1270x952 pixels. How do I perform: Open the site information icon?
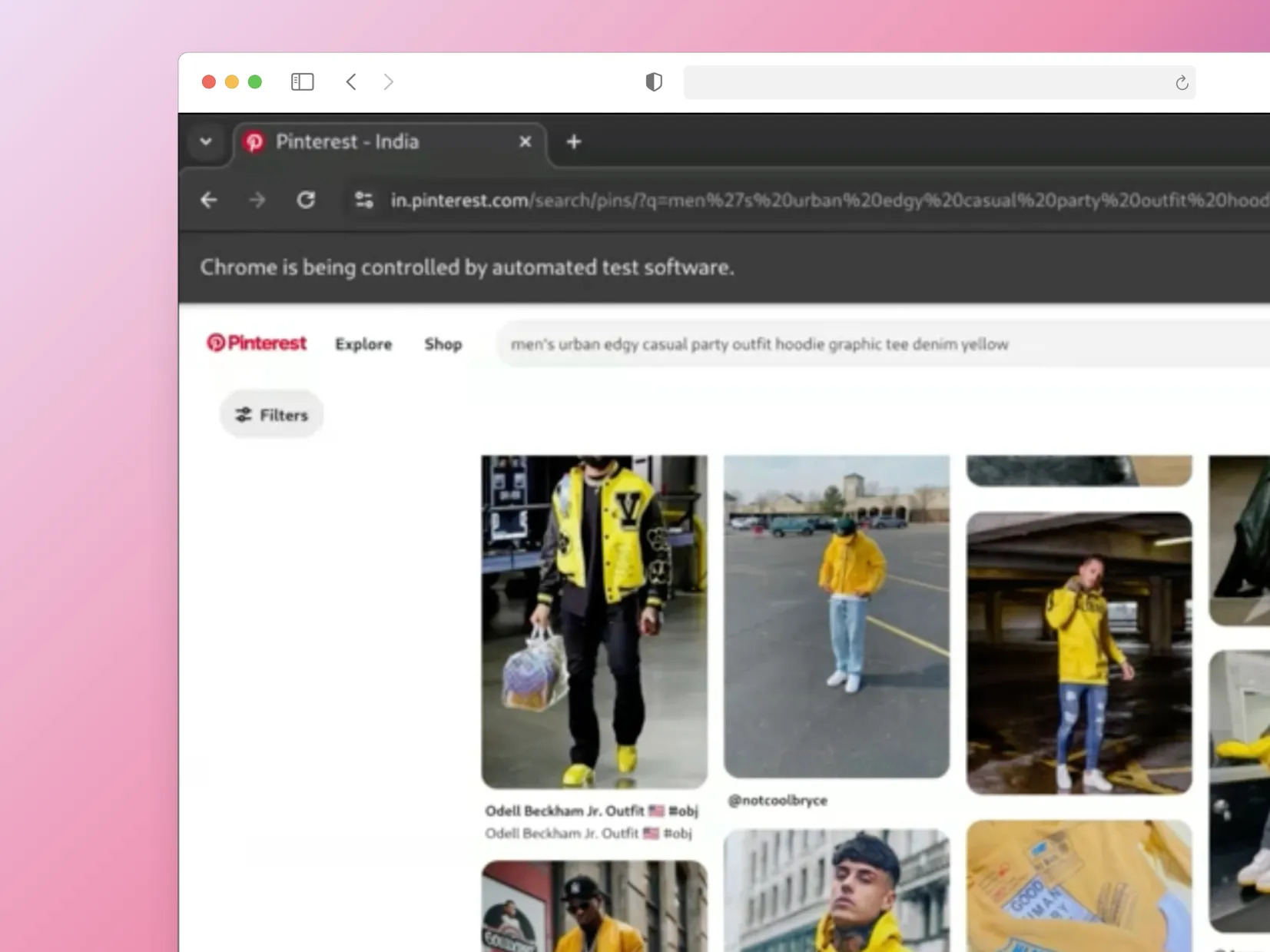pyautogui.click(x=364, y=201)
